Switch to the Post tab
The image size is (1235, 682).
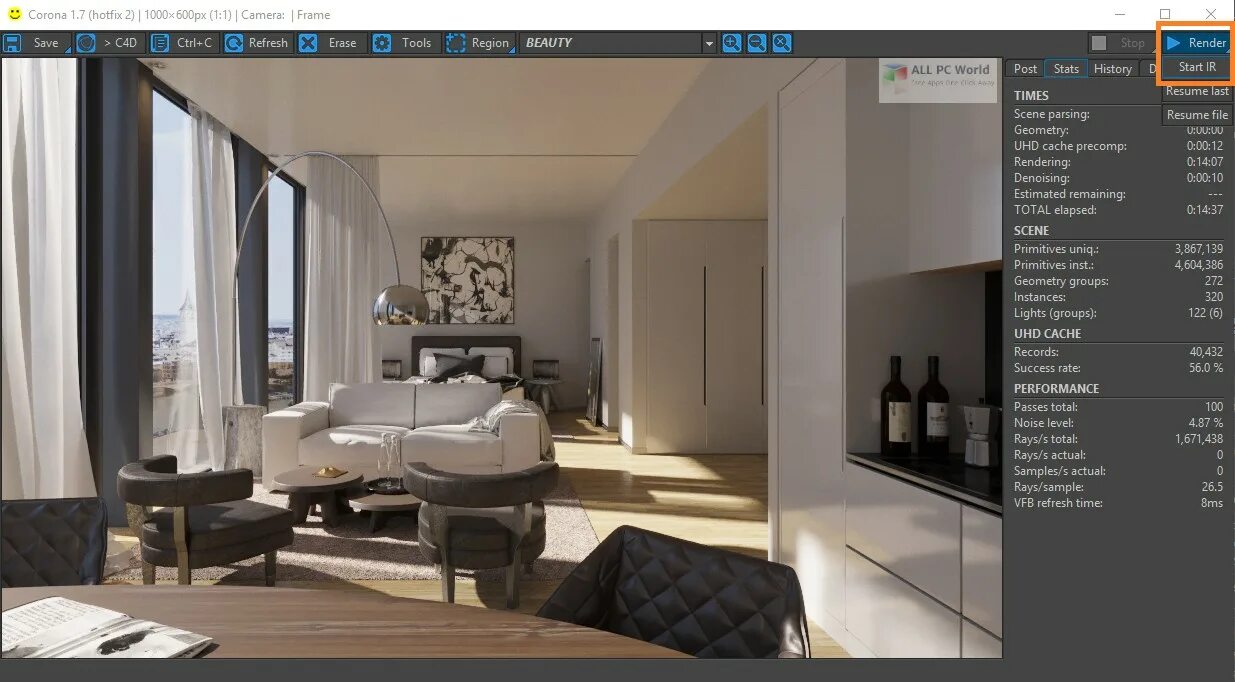click(1025, 68)
